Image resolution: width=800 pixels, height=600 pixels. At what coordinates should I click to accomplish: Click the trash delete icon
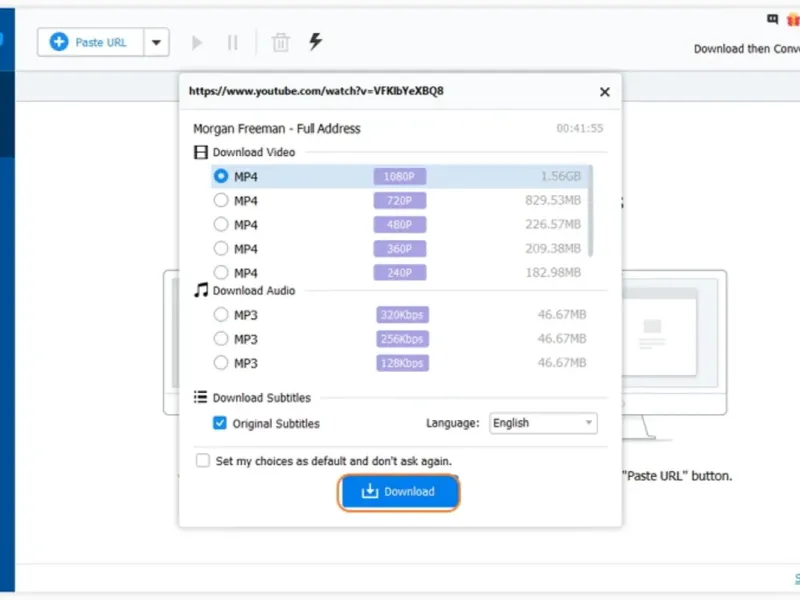pos(281,42)
